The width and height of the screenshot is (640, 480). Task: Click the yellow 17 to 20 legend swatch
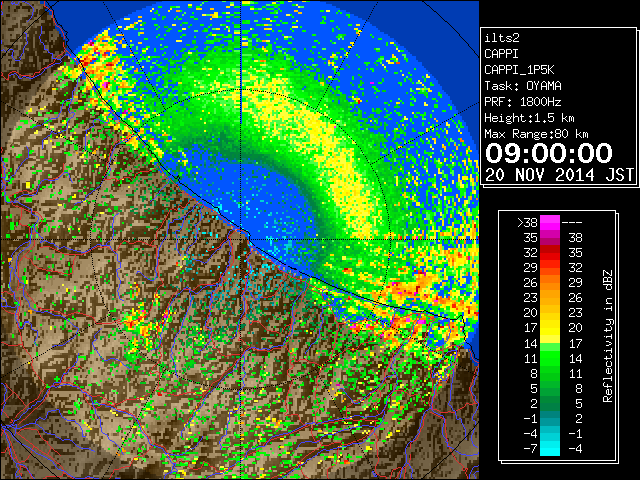[x=550, y=328]
